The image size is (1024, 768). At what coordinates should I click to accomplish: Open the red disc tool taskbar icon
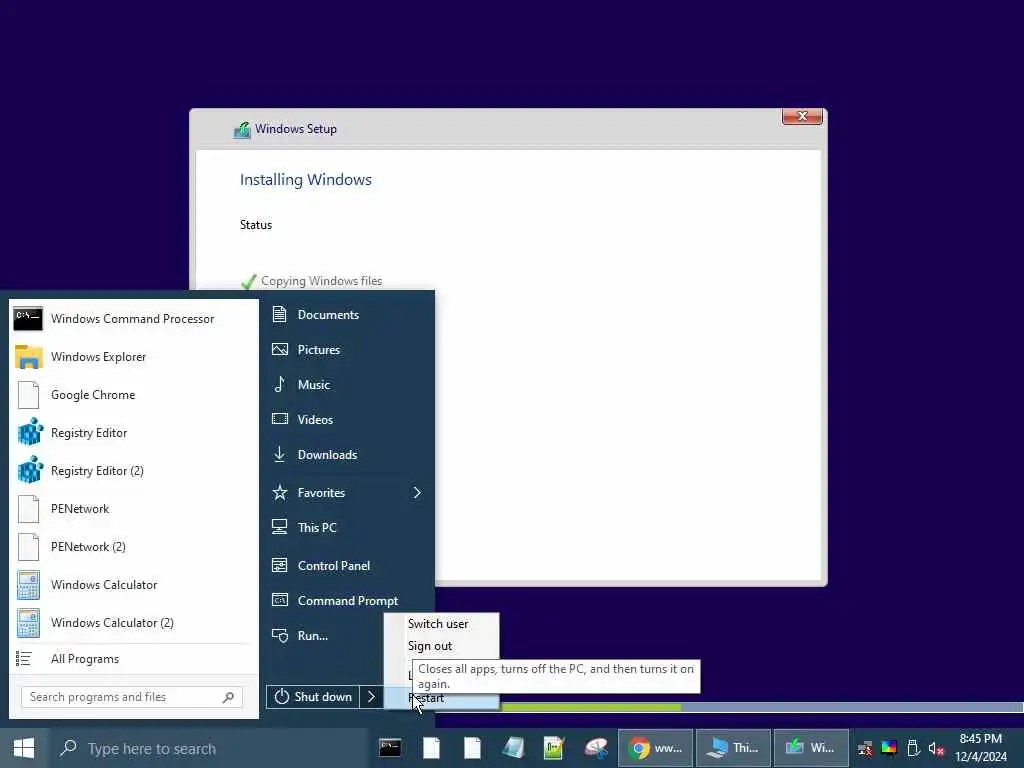[596, 748]
